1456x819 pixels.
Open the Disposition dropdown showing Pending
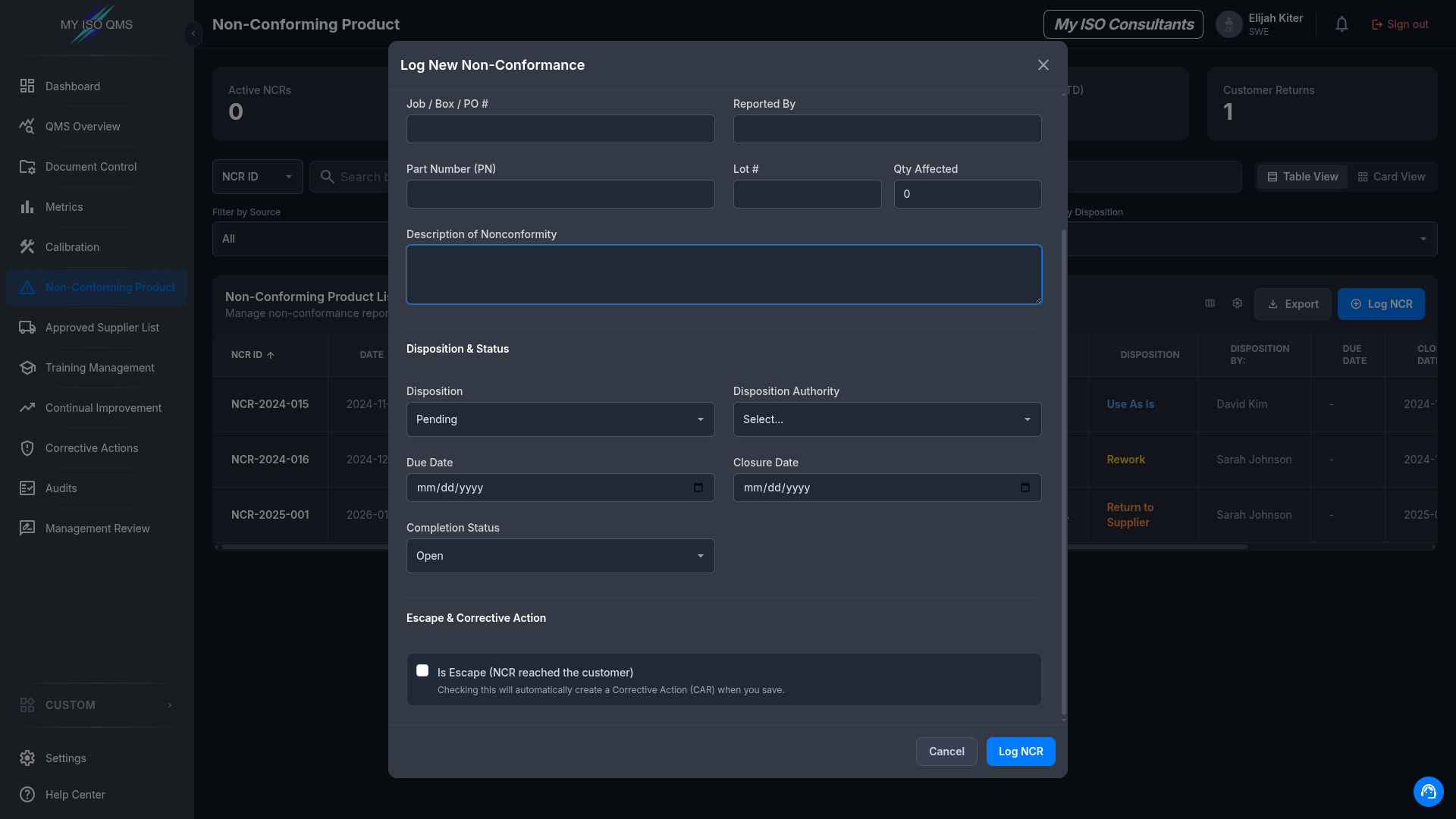560,419
